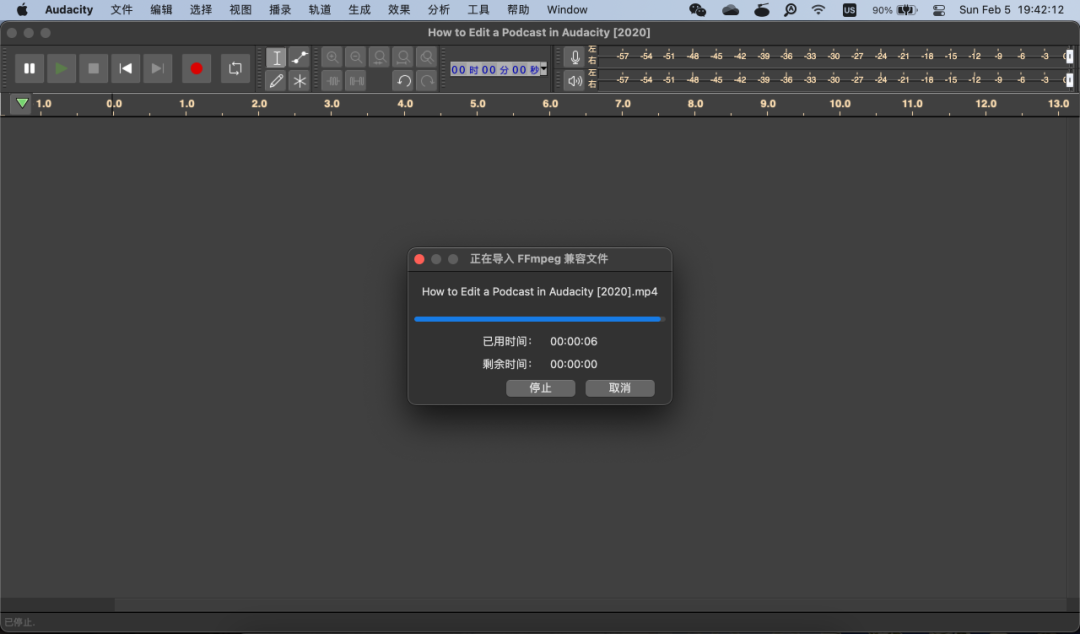Click the Undo arrow icon
Viewport: 1080px width, 634px height.
pyautogui.click(x=403, y=81)
